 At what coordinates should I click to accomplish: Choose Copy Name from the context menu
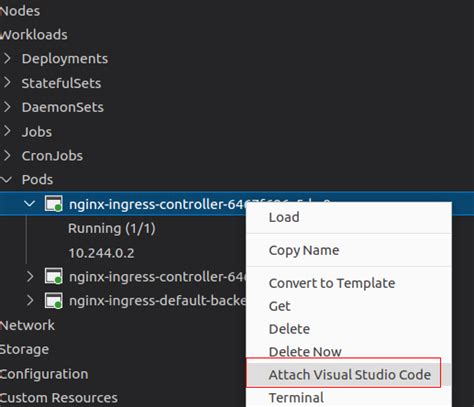(x=349, y=250)
